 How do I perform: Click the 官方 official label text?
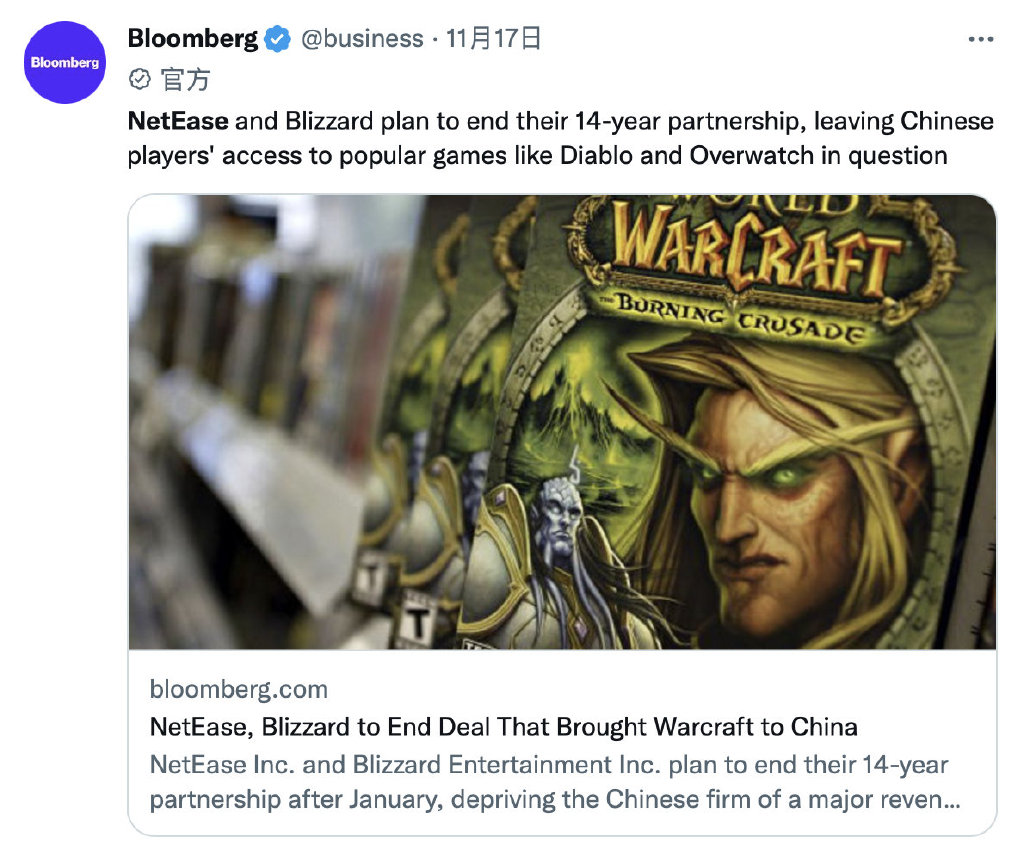[x=185, y=79]
